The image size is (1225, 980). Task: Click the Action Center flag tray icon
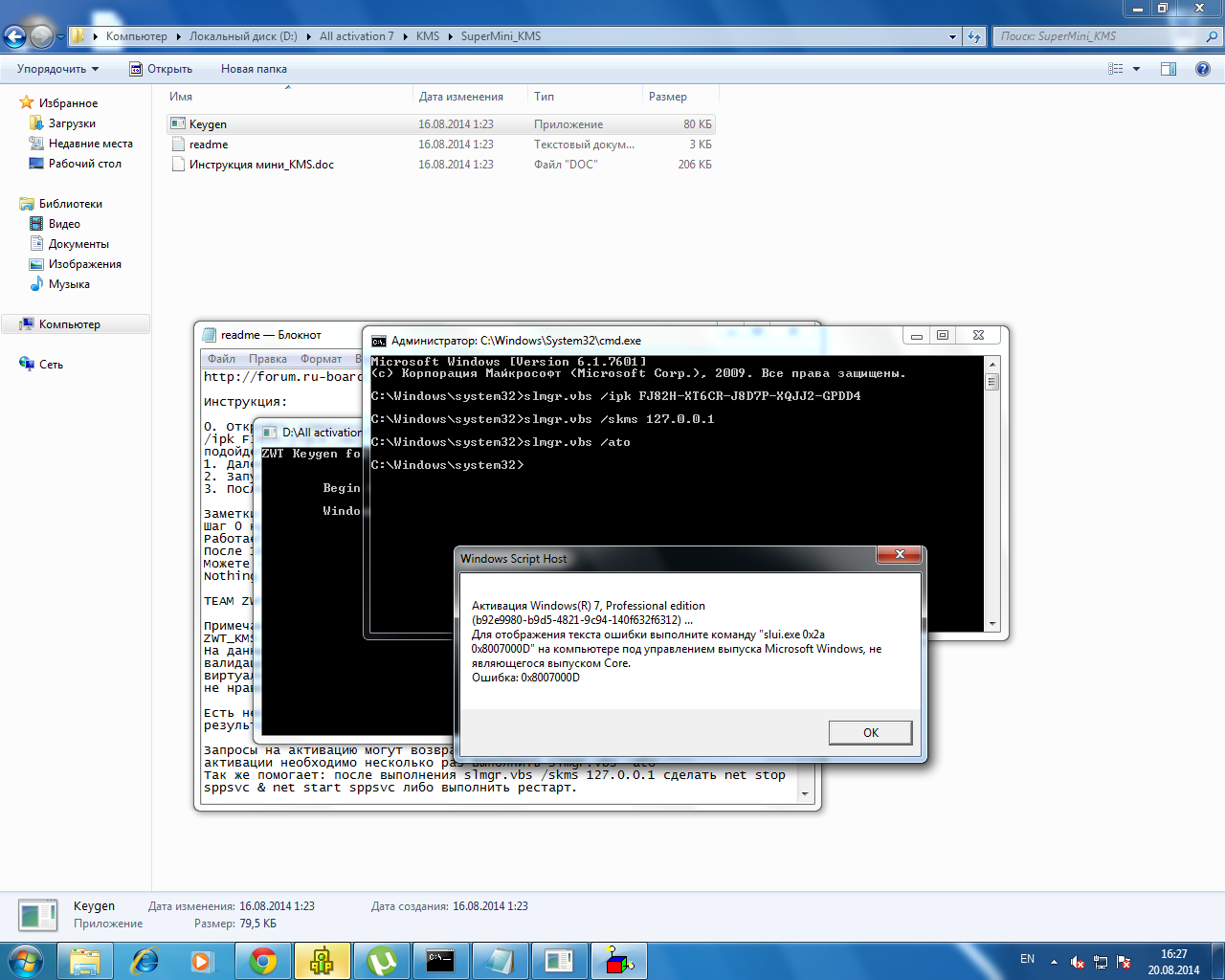click(x=1124, y=962)
